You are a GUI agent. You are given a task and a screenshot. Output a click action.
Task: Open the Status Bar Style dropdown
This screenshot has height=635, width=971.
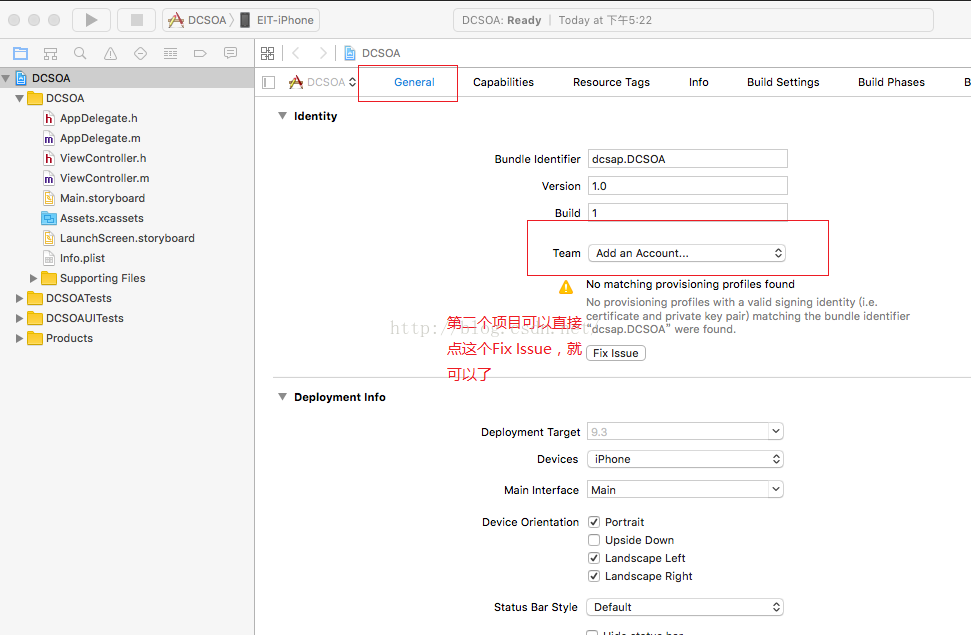point(685,607)
